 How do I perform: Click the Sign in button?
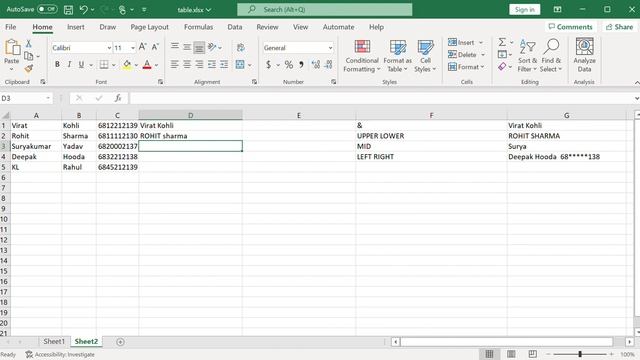click(524, 9)
